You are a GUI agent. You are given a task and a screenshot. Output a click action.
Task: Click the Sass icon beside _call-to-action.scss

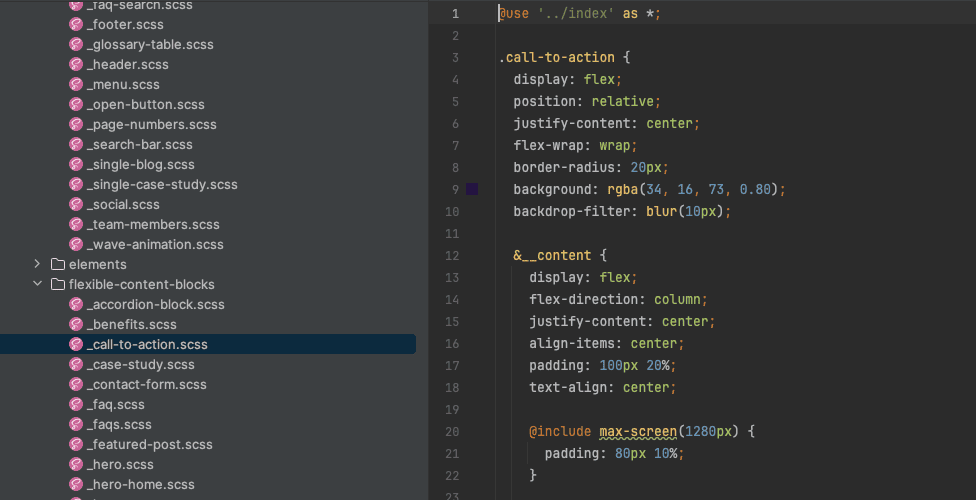(76, 344)
